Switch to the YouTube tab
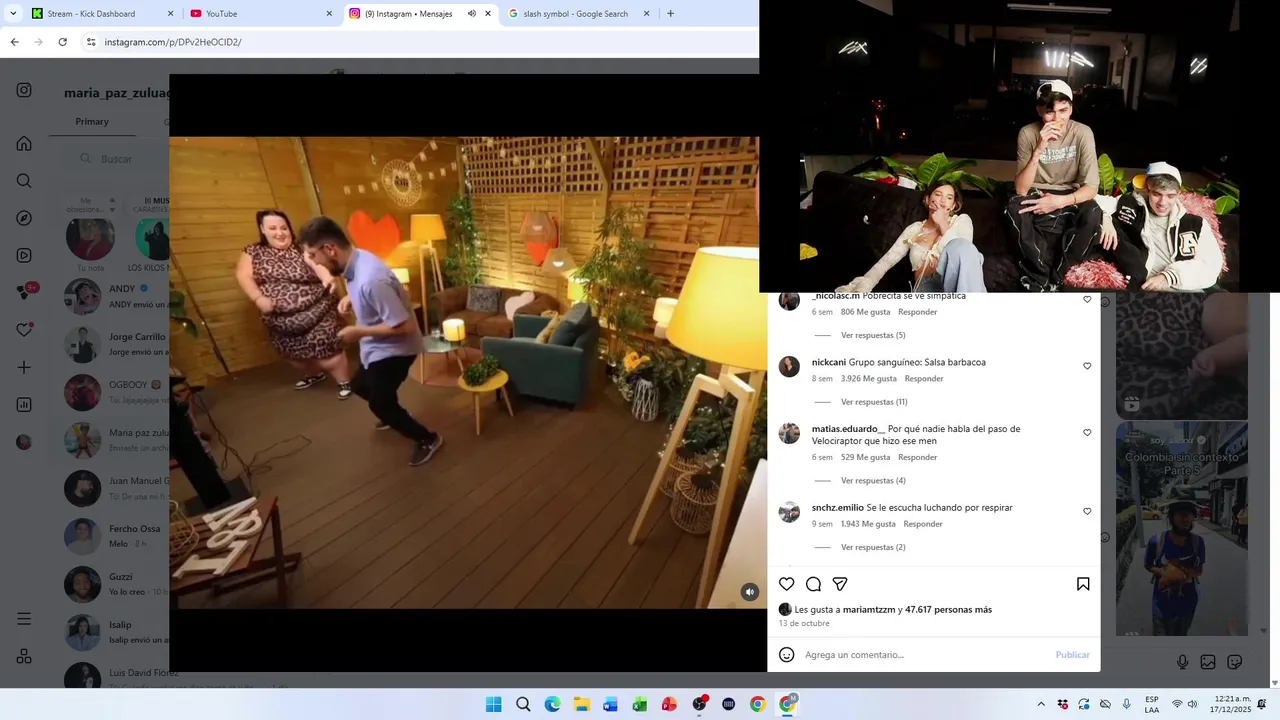 pyautogui.click(x=261, y=14)
